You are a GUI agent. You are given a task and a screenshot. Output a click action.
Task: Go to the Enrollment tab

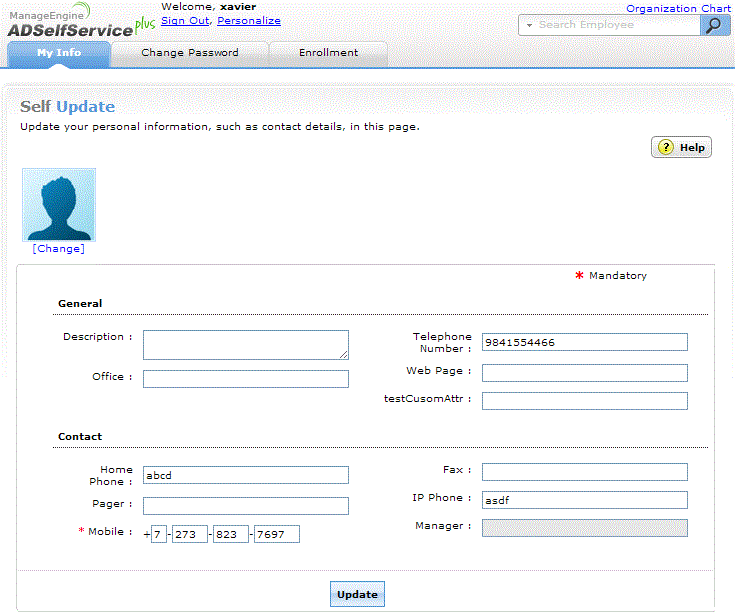pos(328,53)
